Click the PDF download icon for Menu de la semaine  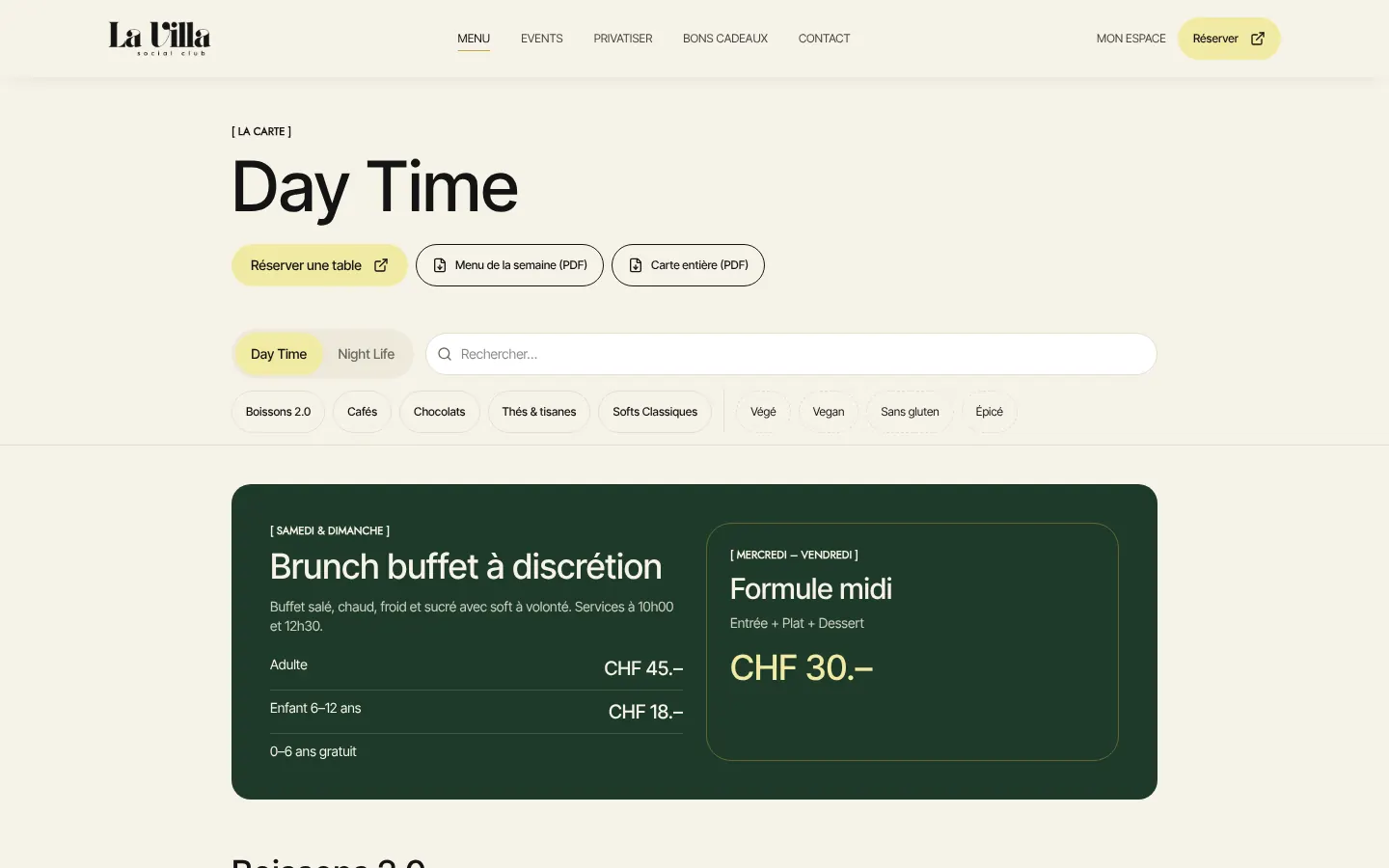[440, 265]
